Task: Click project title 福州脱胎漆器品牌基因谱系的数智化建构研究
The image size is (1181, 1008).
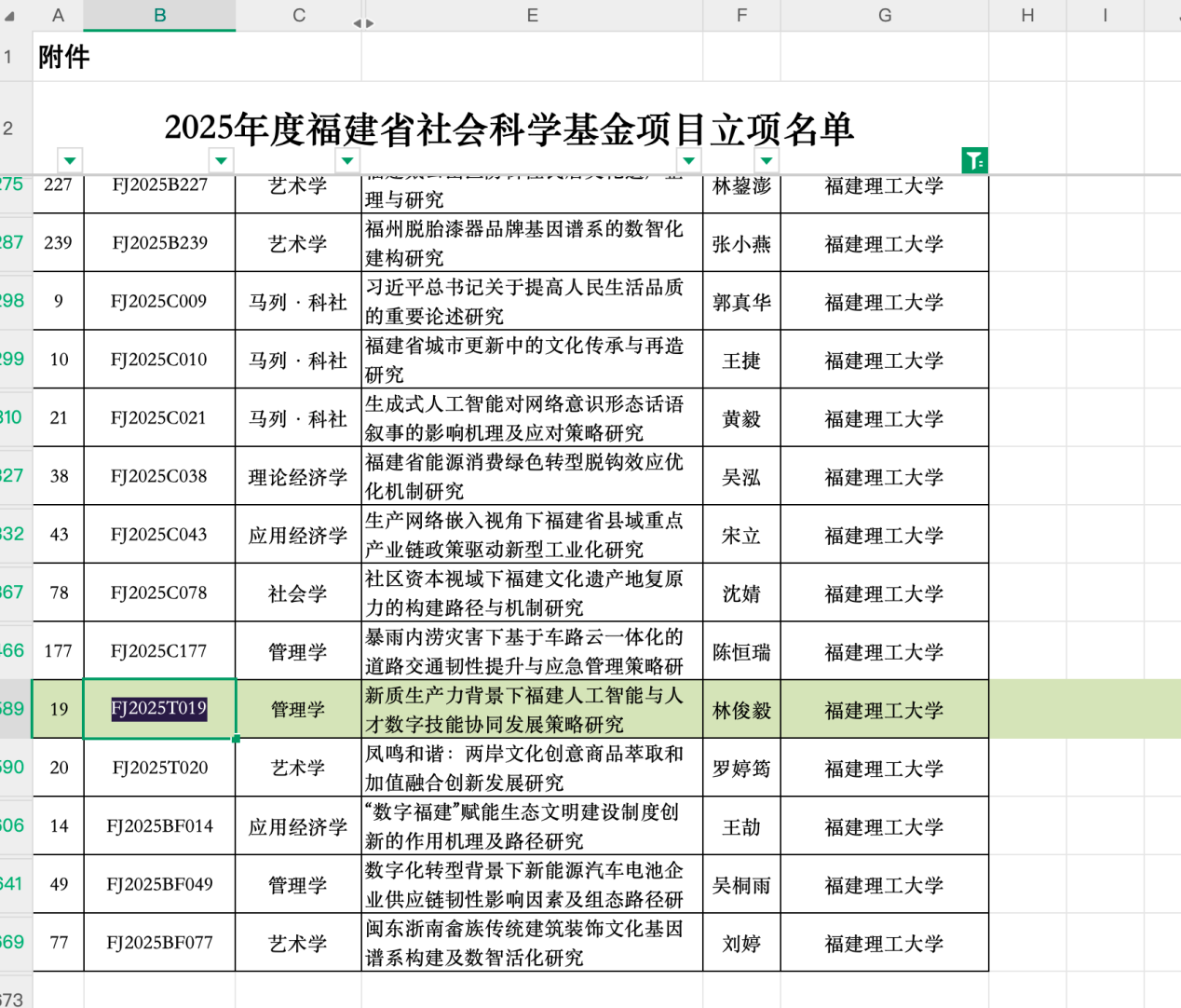Action: point(532,243)
